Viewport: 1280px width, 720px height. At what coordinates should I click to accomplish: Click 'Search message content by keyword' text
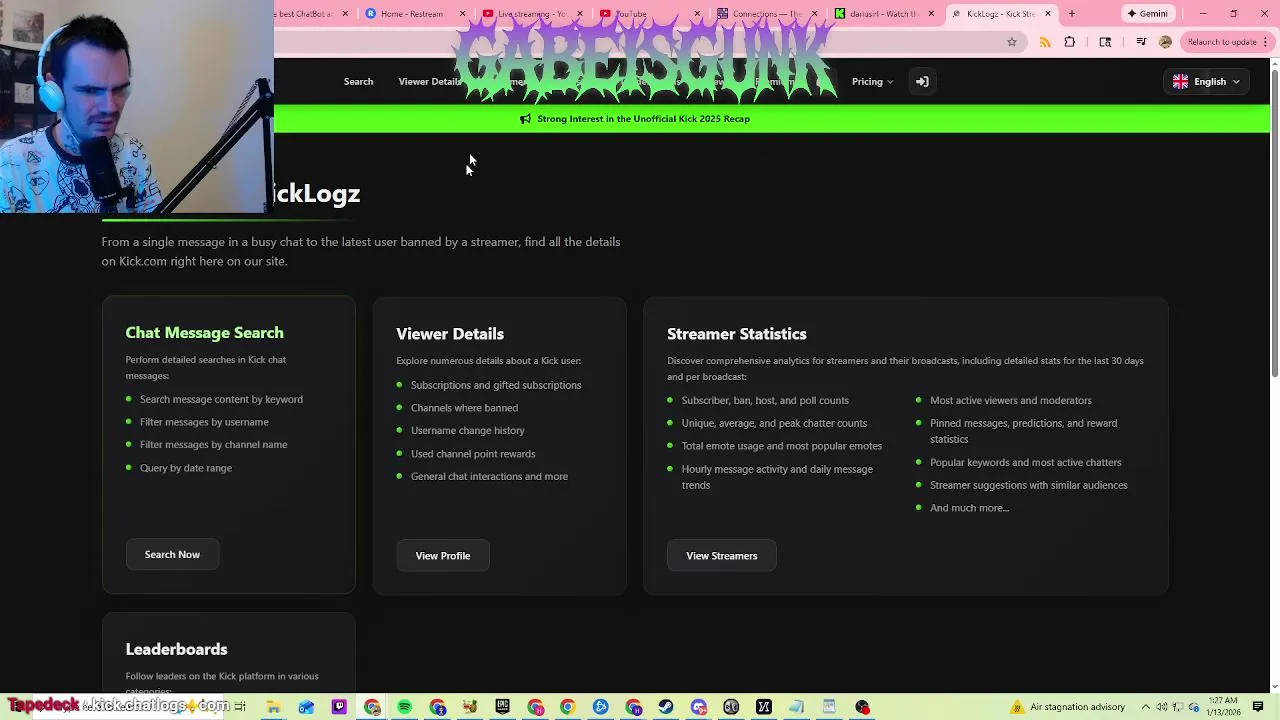point(221,399)
